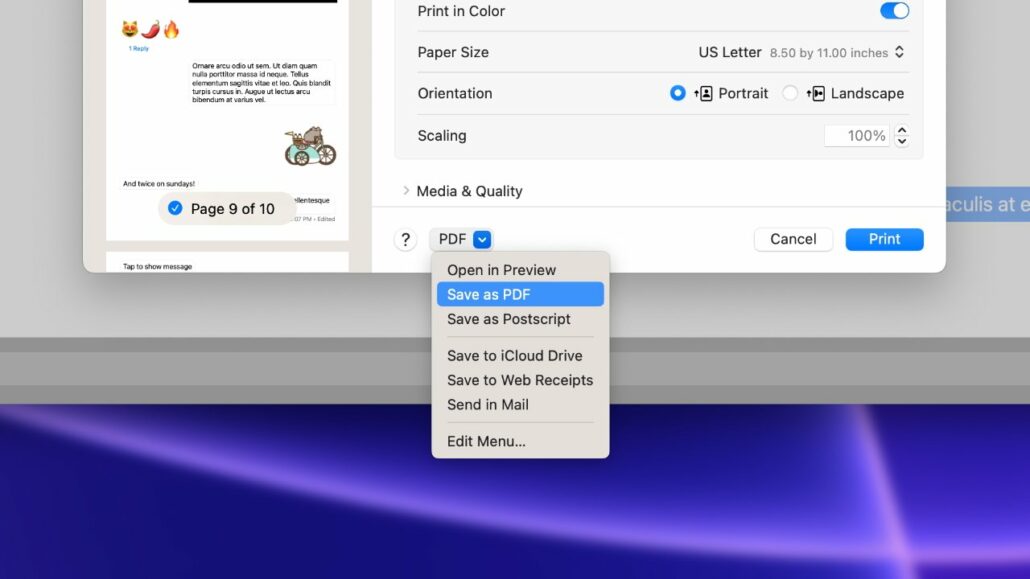1030x579 pixels.
Task: Open Edit Menu... from the PDF menu
Action: point(486,441)
